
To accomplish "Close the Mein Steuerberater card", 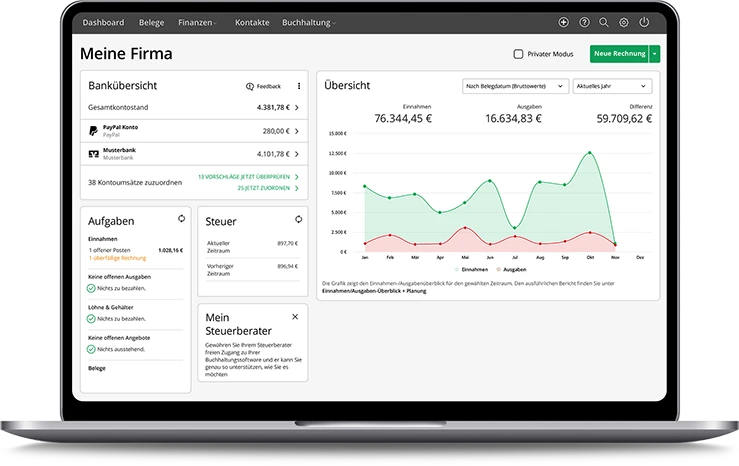I will click(295, 316).
